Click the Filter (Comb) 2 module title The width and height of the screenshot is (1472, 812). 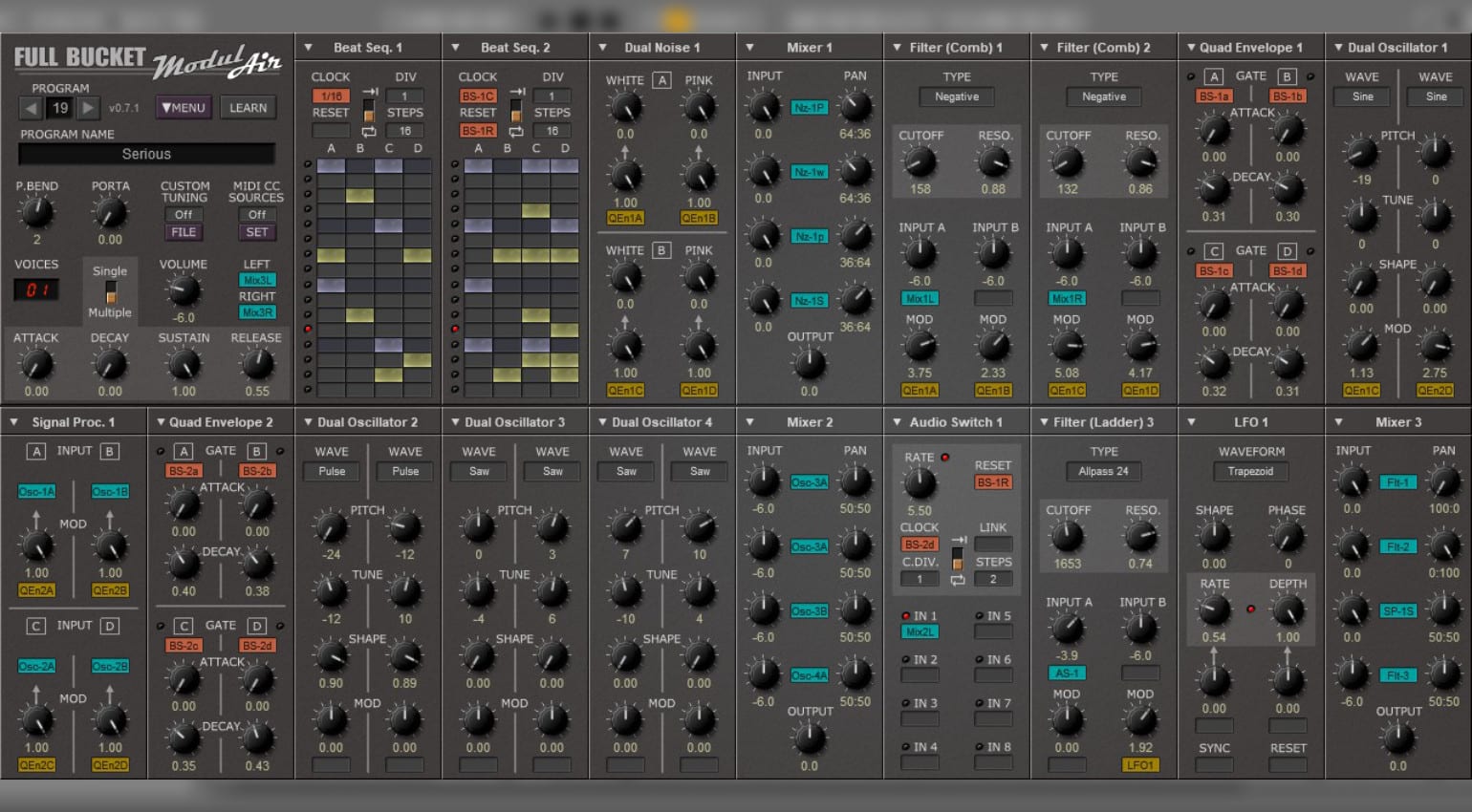click(1103, 47)
